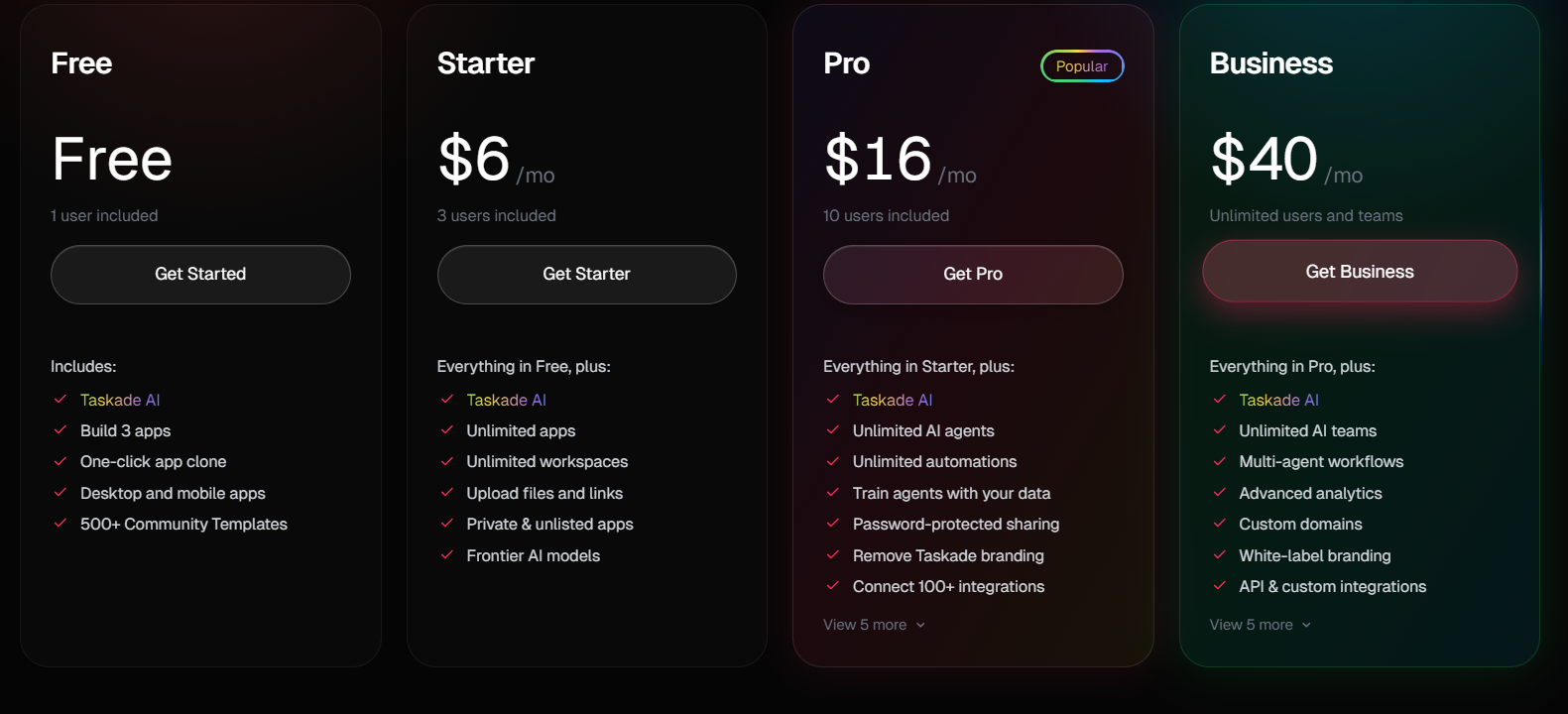Open Taskade AI link in Free plan
This screenshot has height=714, width=1568.
pyautogui.click(x=120, y=400)
